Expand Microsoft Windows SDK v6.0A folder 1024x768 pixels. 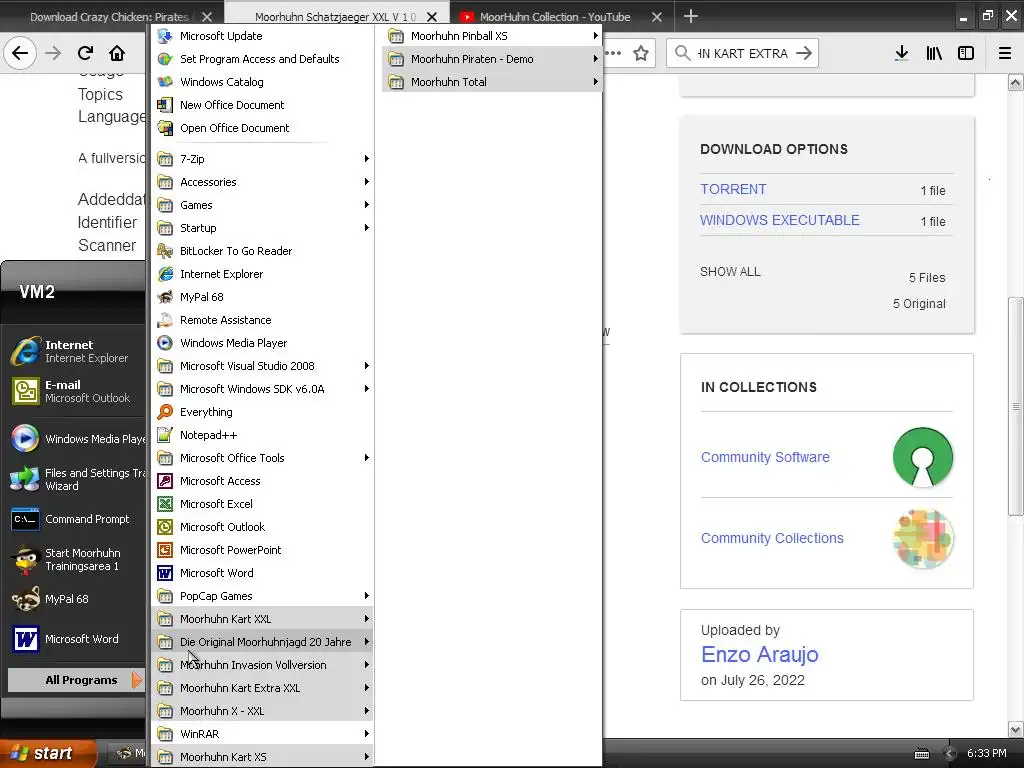[x=262, y=389]
